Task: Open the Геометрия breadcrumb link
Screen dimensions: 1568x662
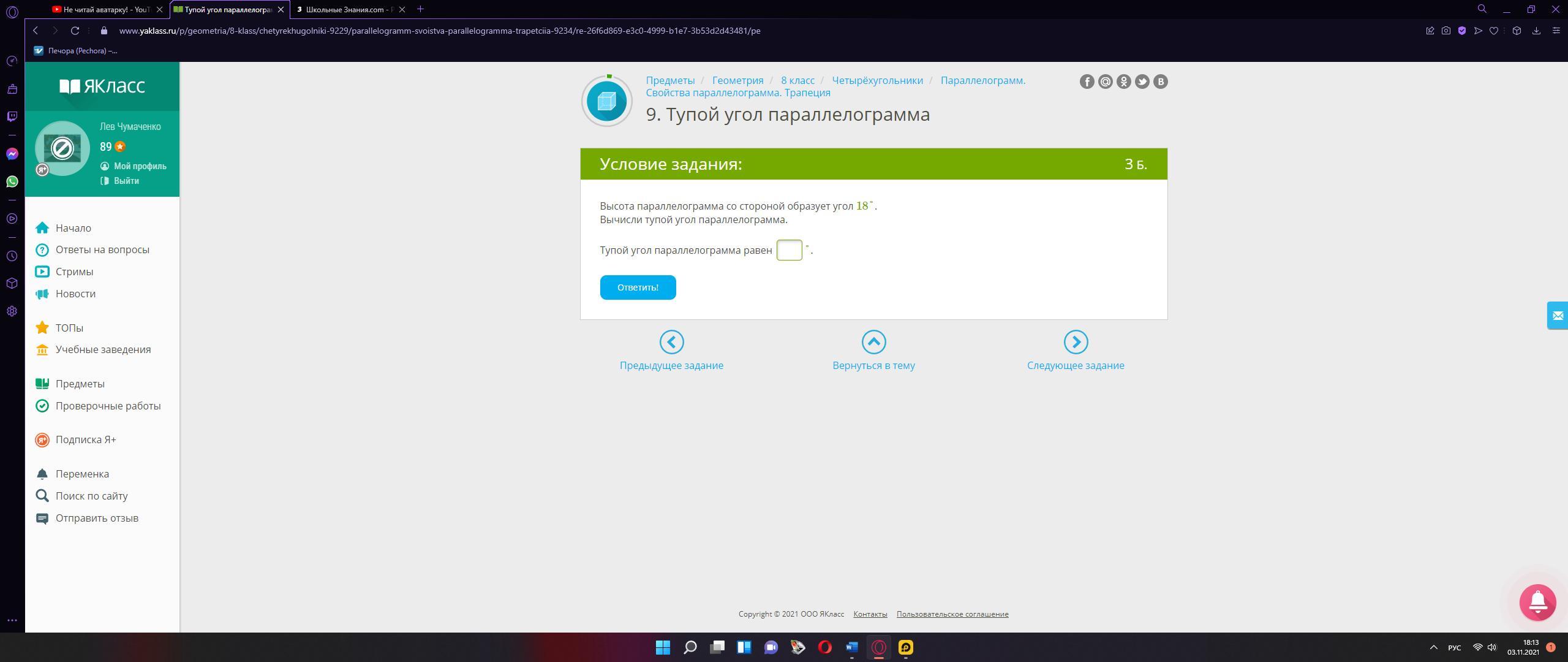Action: click(737, 80)
